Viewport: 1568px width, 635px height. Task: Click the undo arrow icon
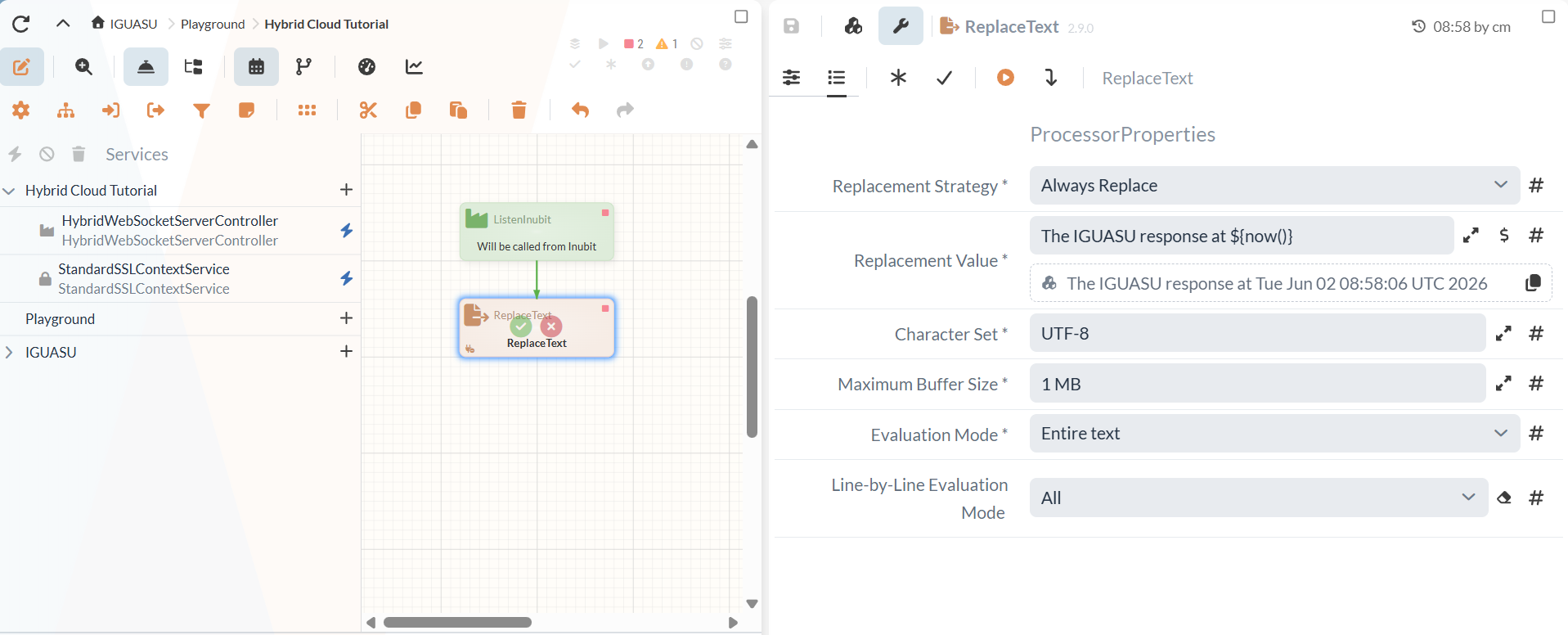click(x=580, y=110)
